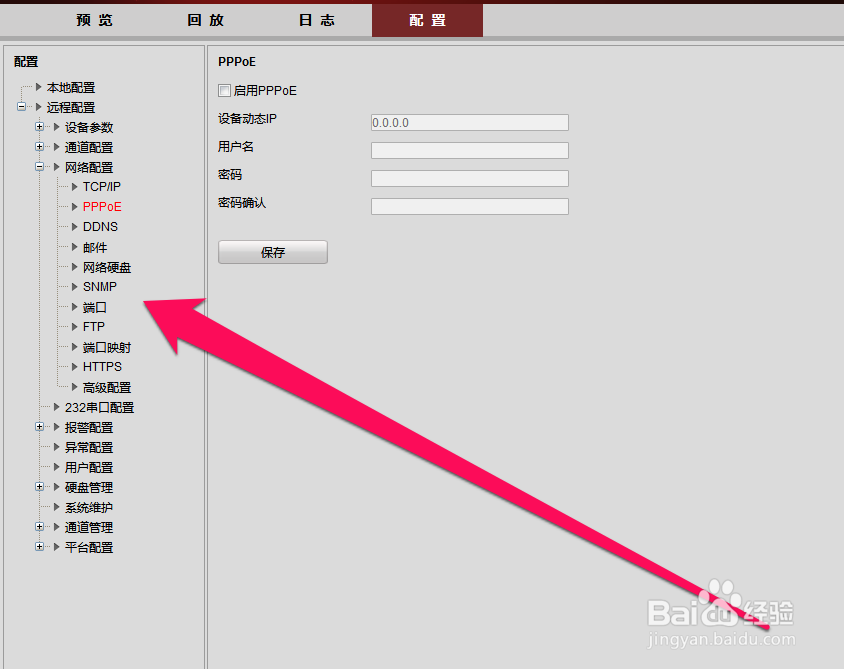Viewport: 844px width, 669px height.
Task: Click the arrow icon beside HTTPS
Action: pos(75,366)
